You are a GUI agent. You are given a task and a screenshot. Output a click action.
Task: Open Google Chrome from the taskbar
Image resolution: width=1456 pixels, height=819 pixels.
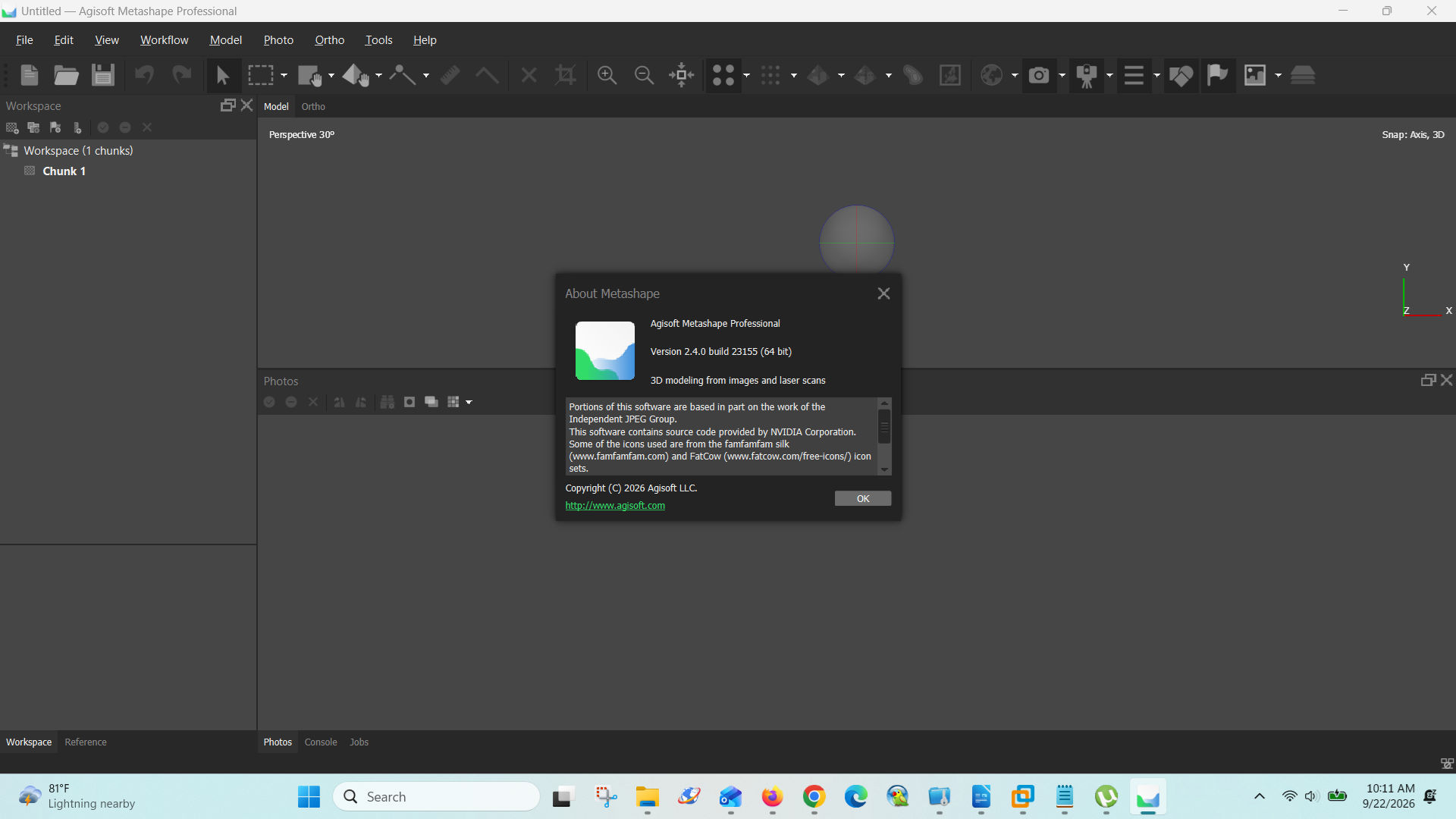click(814, 797)
